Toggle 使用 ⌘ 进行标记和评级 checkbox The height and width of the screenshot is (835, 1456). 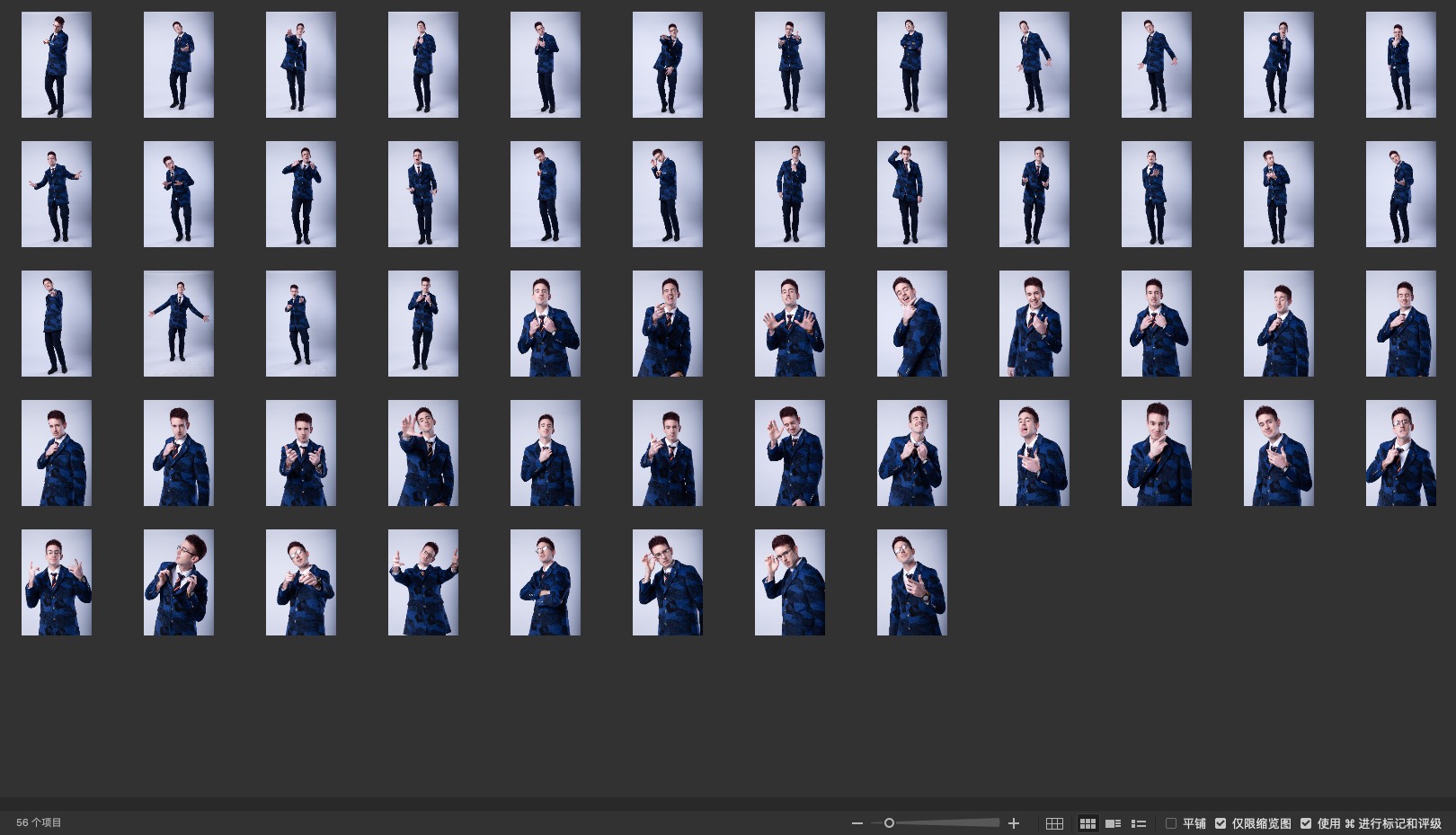click(1306, 823)
